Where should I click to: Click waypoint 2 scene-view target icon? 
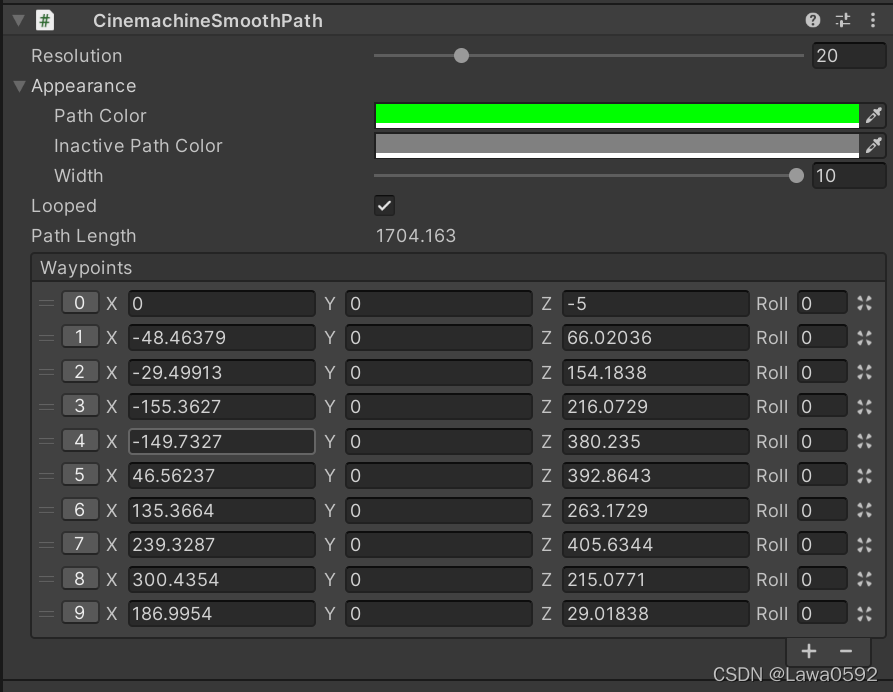865,372
